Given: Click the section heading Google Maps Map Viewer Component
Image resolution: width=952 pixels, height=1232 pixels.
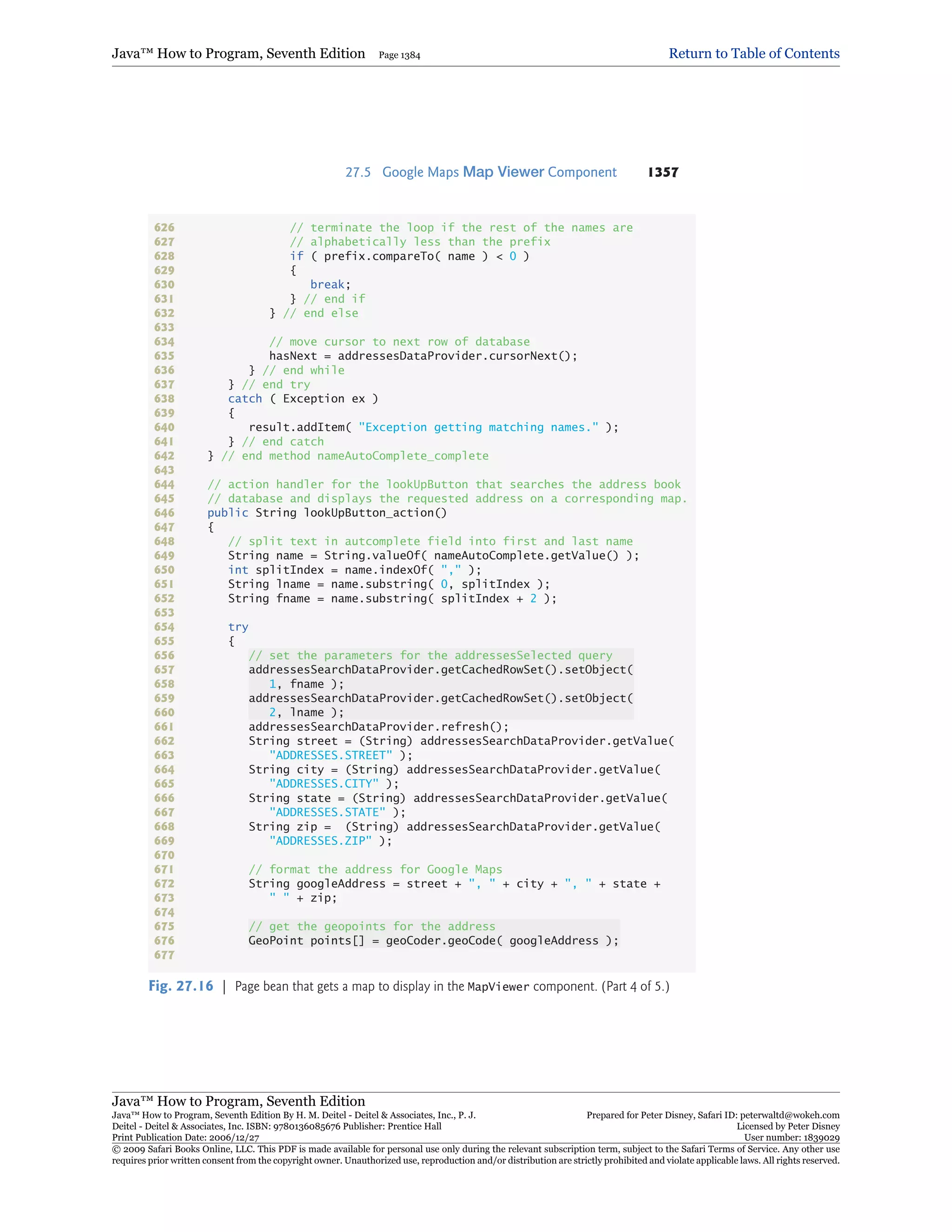Looking at the screenshot, I should tap(499, 172).
